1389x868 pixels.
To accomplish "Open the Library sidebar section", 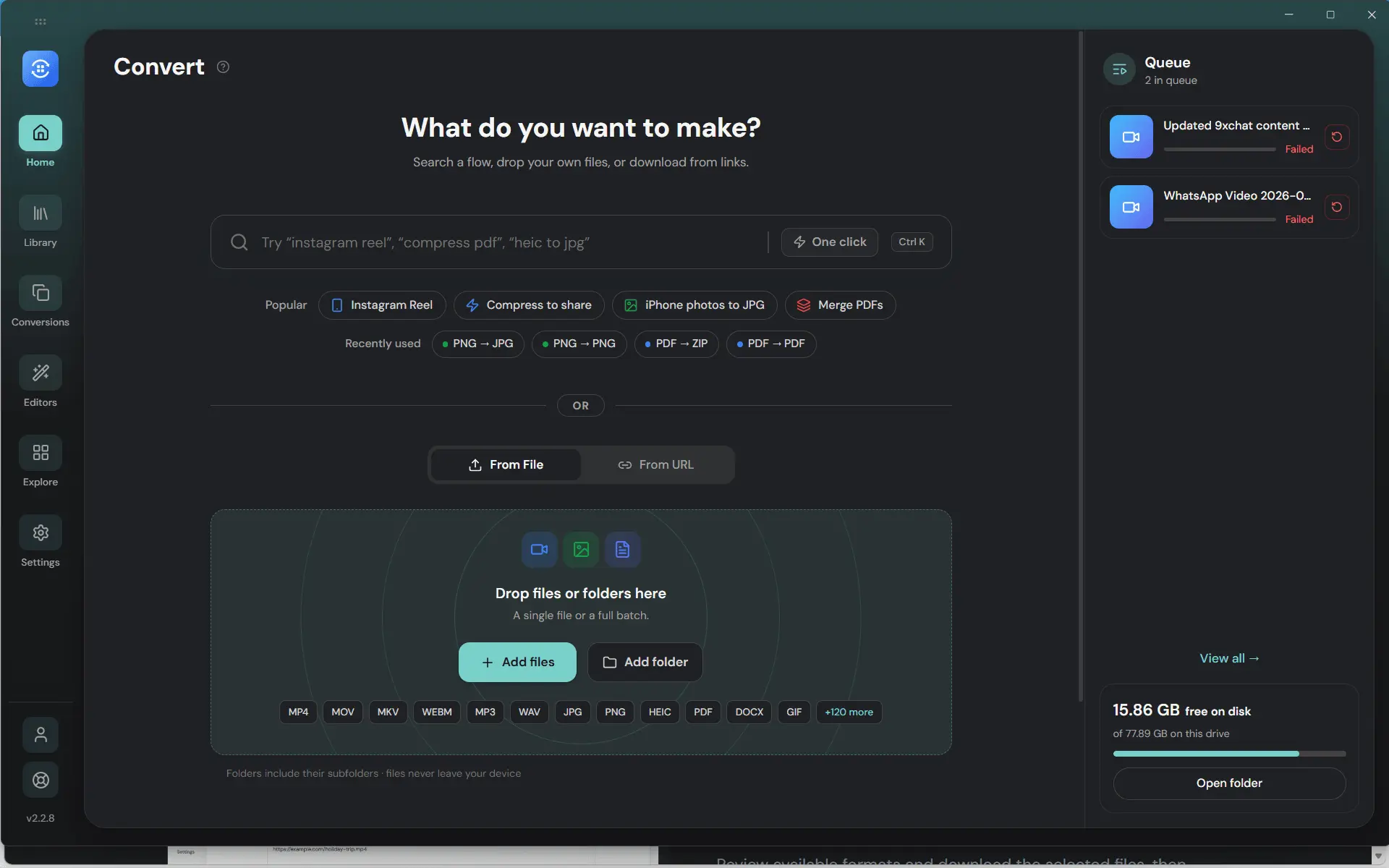I will click(x=41, y=221).
